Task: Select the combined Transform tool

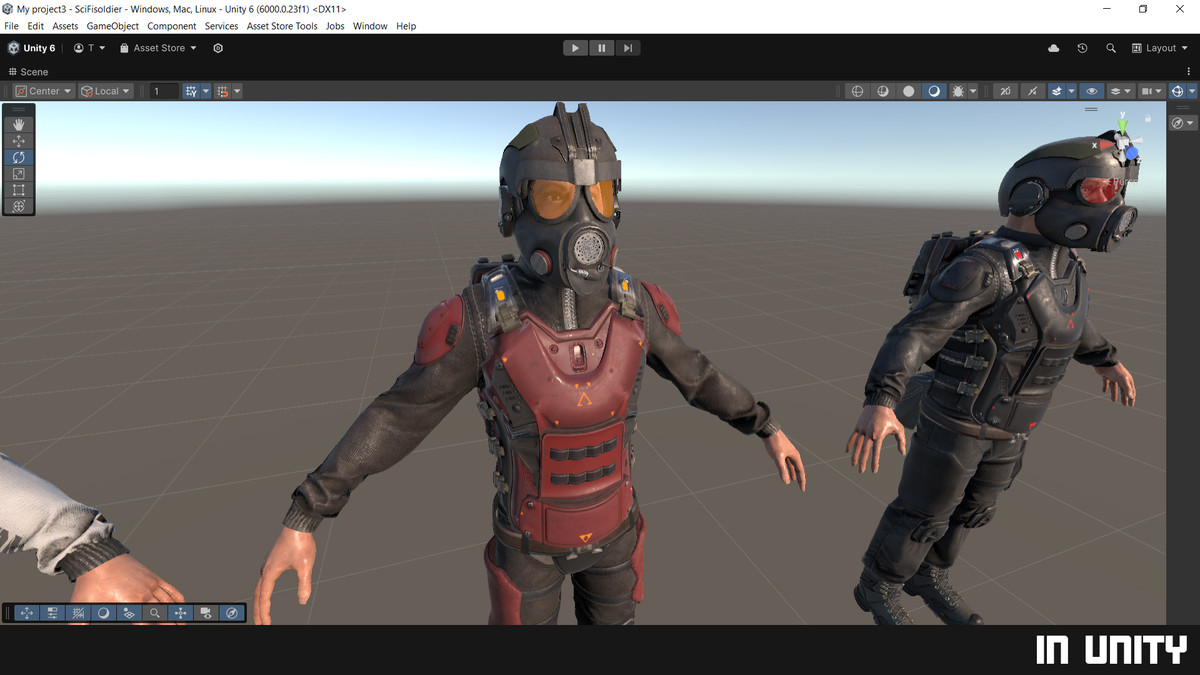Action: click(x=18, y=205)
